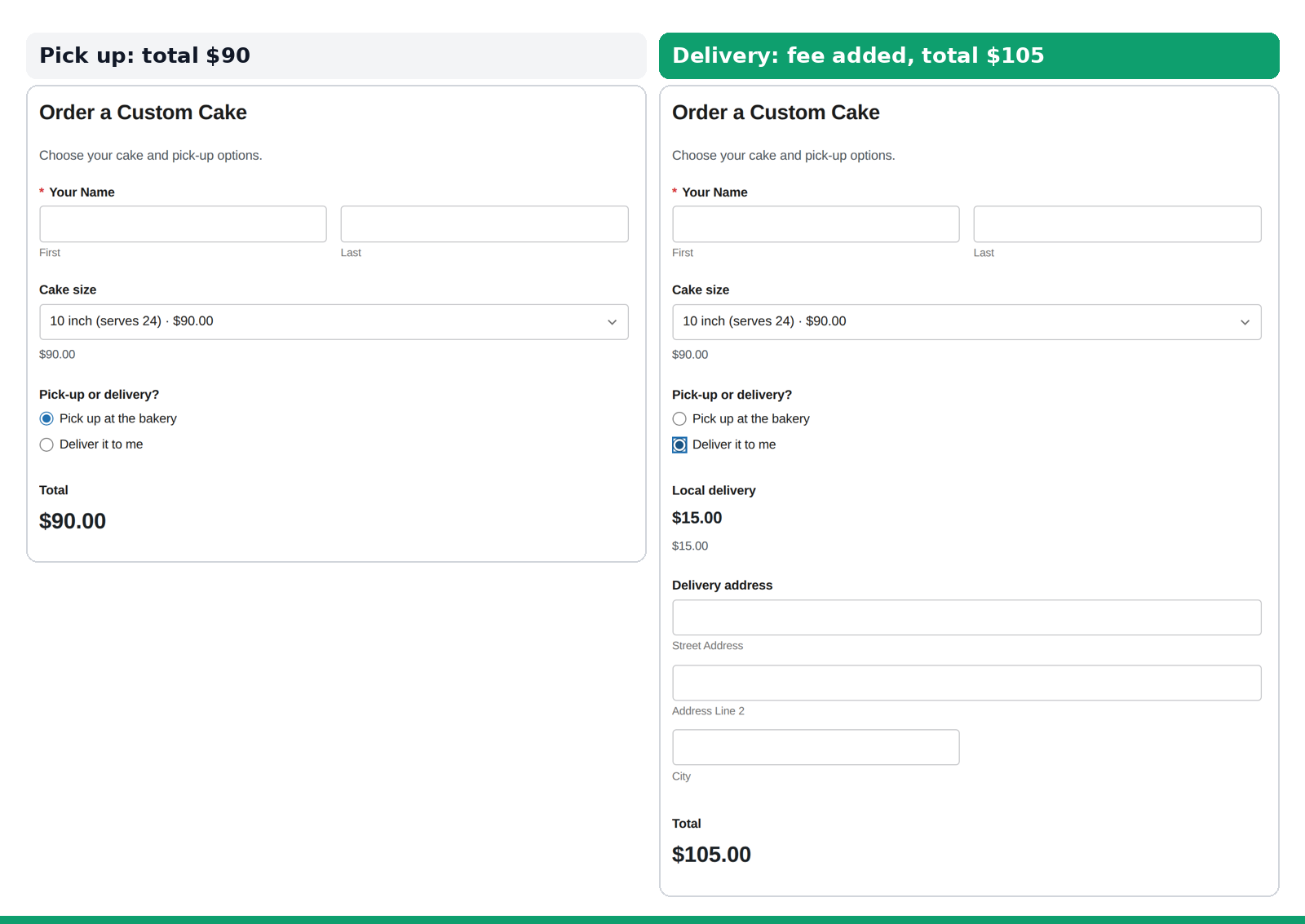
Task: Click the Address Line 2 input field
Action: click(967, 683)
